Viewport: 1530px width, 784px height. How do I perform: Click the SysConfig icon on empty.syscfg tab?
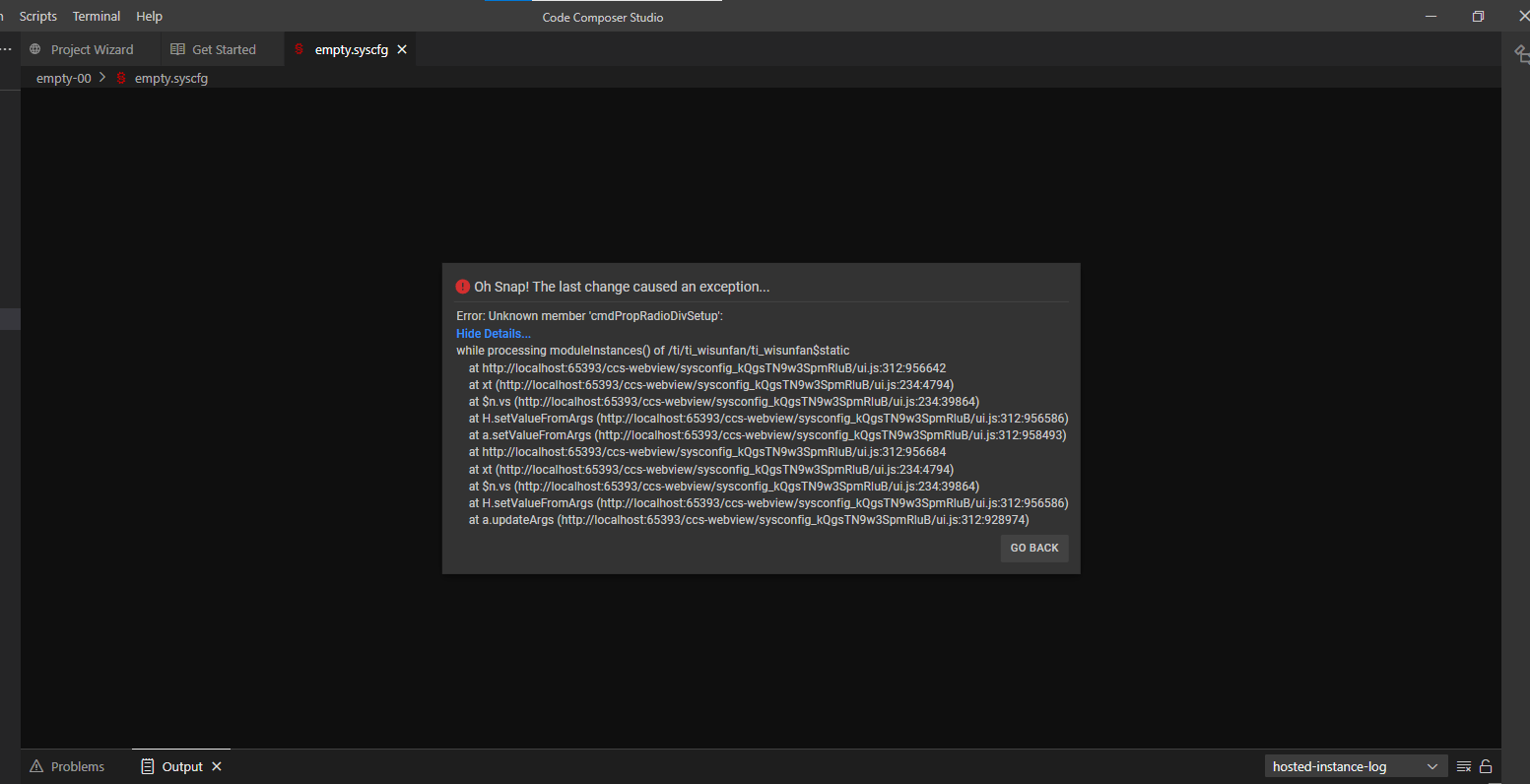pos(299,49)
